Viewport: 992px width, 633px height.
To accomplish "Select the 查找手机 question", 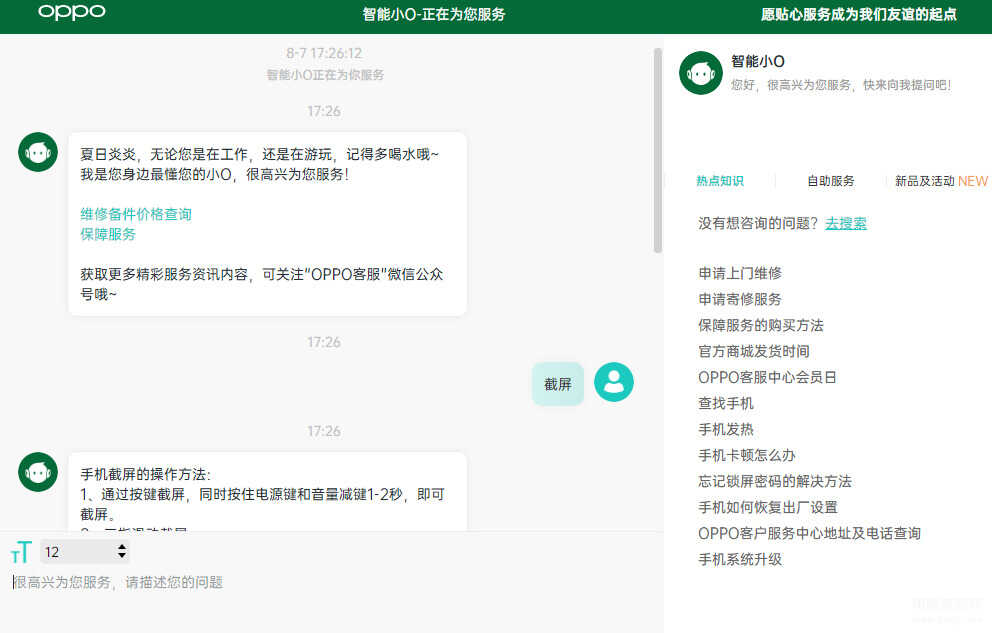I will pos(726,403).
